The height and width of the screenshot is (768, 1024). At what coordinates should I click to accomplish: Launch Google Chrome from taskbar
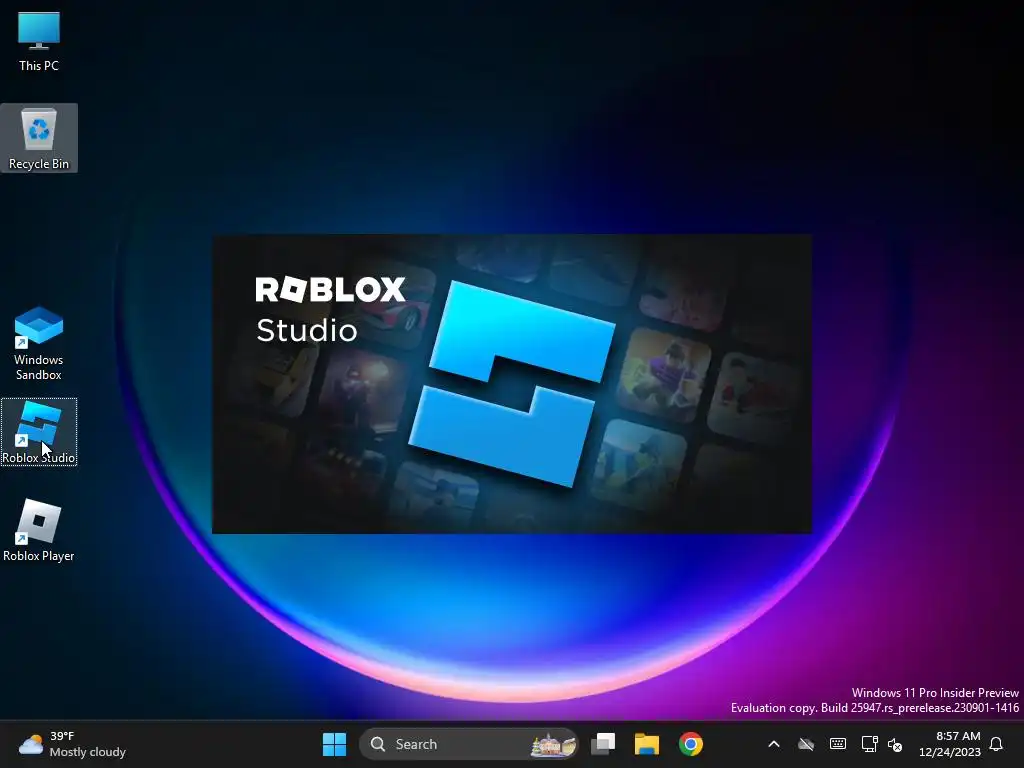pyautogui.click(x=690, y=744)
